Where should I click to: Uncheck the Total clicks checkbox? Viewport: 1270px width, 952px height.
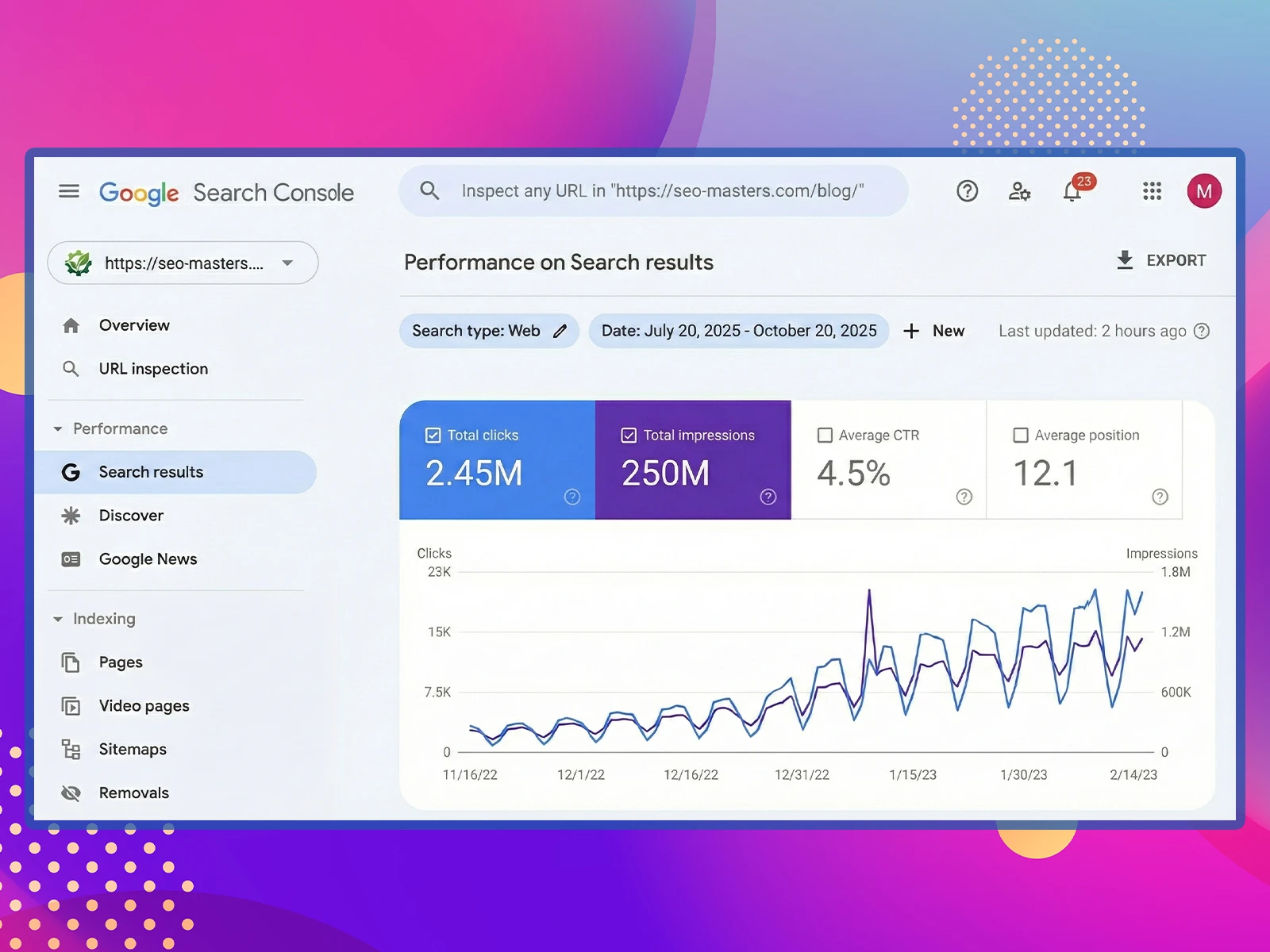tap(433, 435)
